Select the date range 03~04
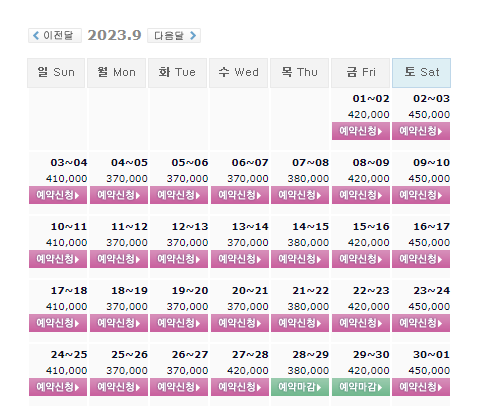Screen dimensions: 478x418 pyautogui.click(x=69, y=163)
